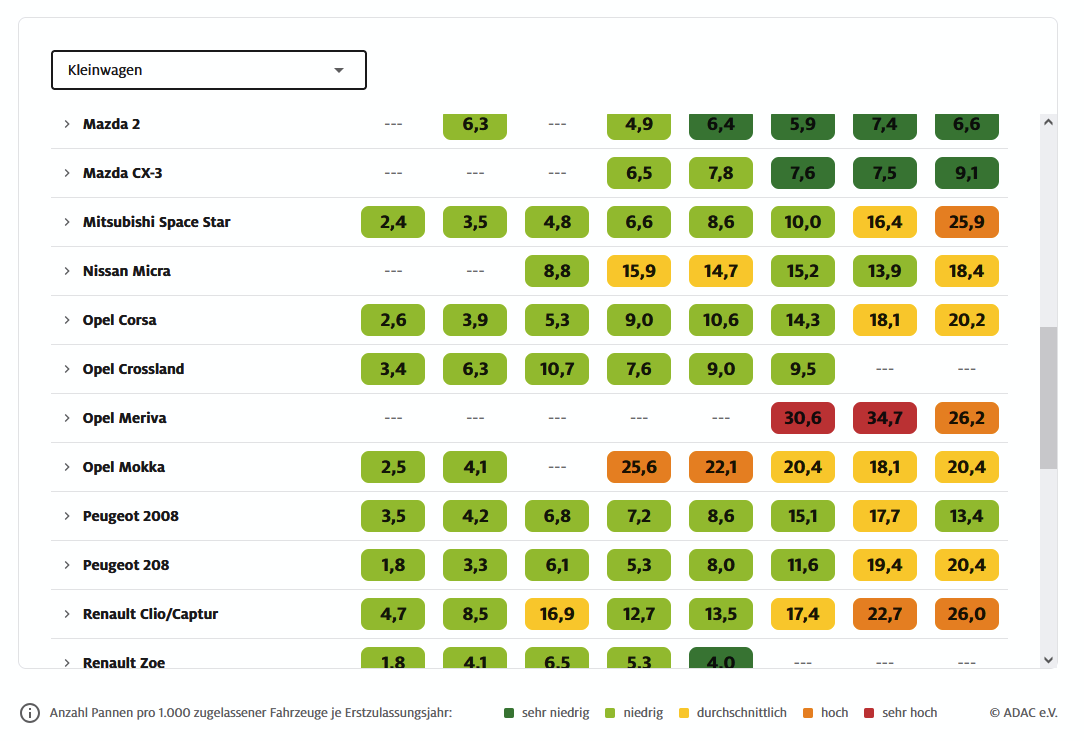Click the orange 26,0 cell for Renault Clio/Captur
Image resolution: width=1084 pixels, height=741 pixels.
click(966, 615)
